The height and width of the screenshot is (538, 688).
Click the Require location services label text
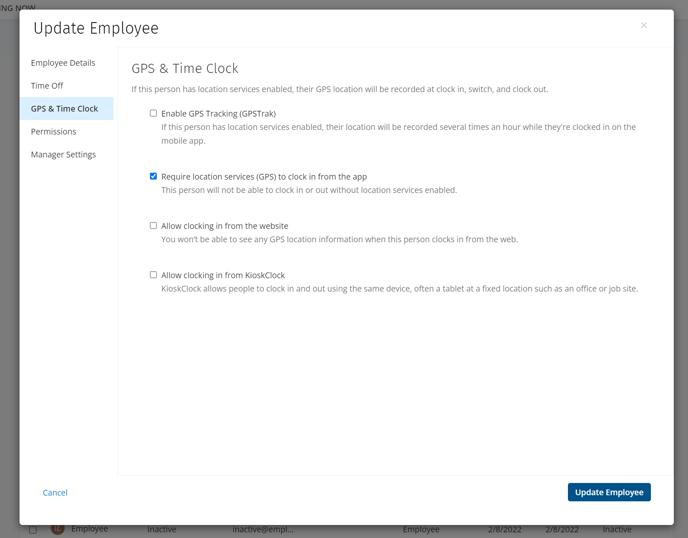click(264, 177)
